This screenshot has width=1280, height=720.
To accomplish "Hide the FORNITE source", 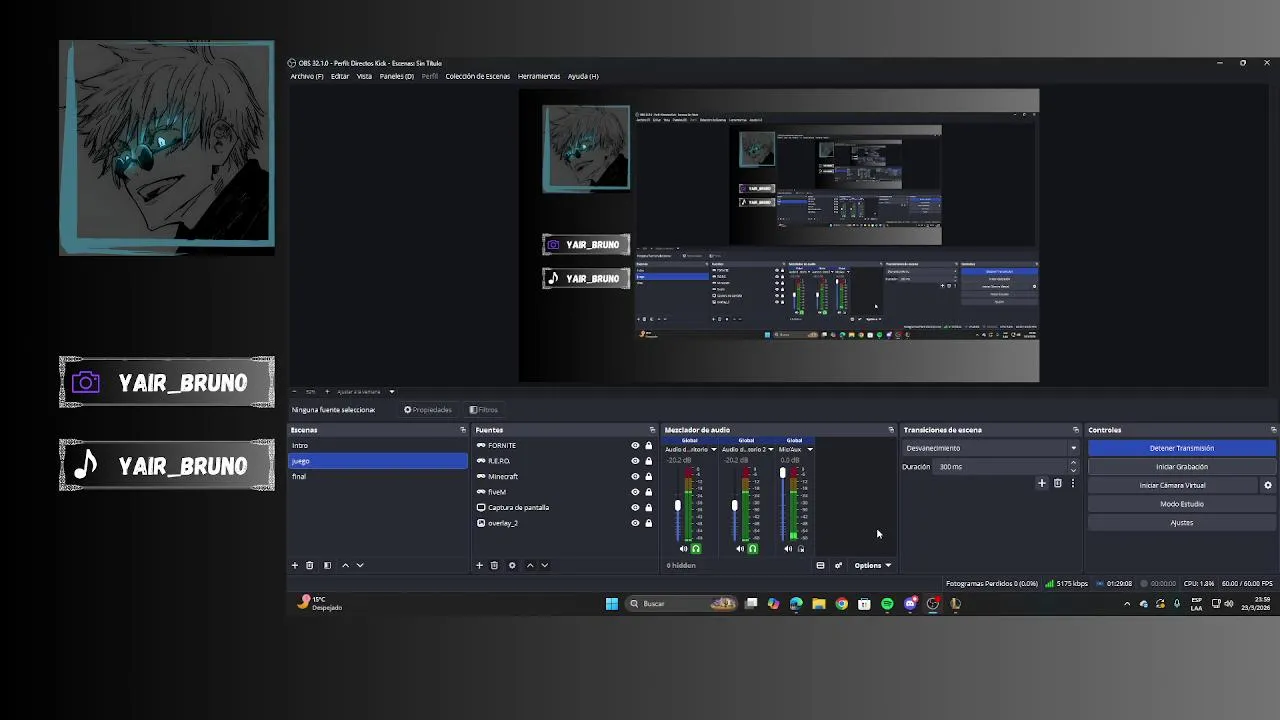I will pos(635,445).
